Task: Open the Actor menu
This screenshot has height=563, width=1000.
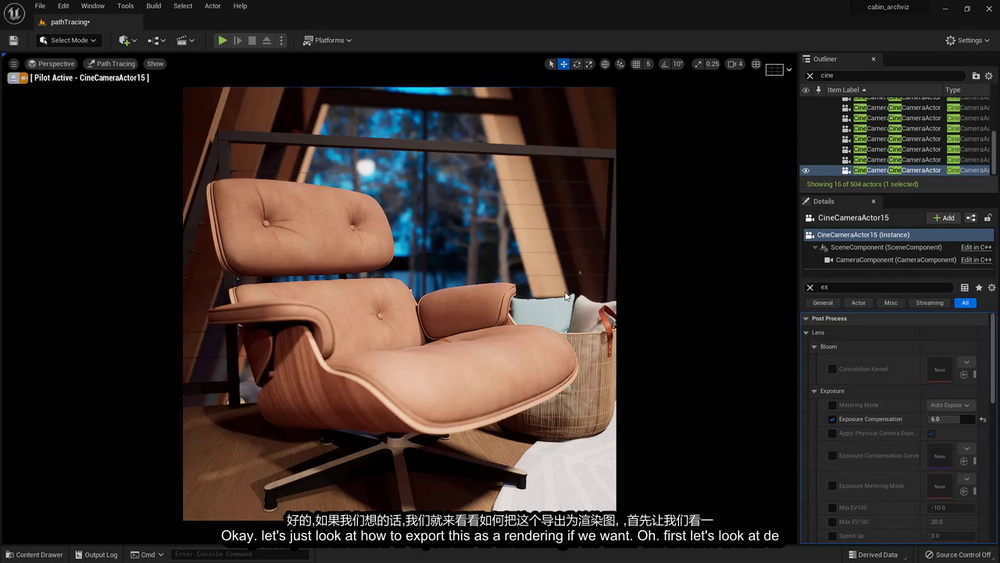Action: (x=212, y=6)
